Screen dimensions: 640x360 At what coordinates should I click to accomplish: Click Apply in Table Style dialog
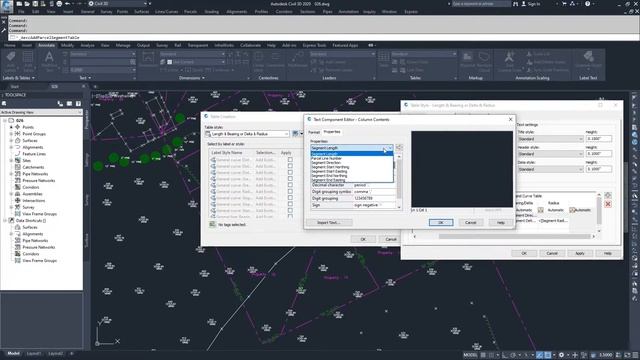(x=580, y=253)
